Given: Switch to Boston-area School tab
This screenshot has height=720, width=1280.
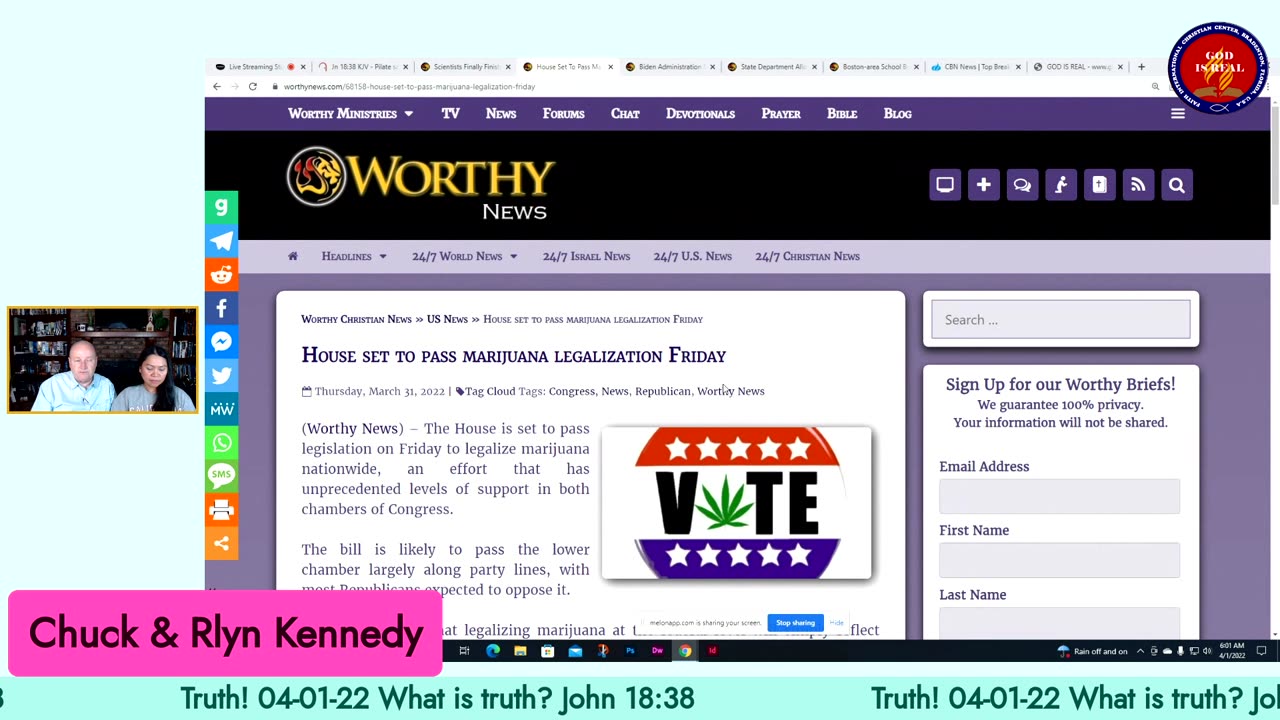Looking at the screenshot, I should (x=874, y=67).
